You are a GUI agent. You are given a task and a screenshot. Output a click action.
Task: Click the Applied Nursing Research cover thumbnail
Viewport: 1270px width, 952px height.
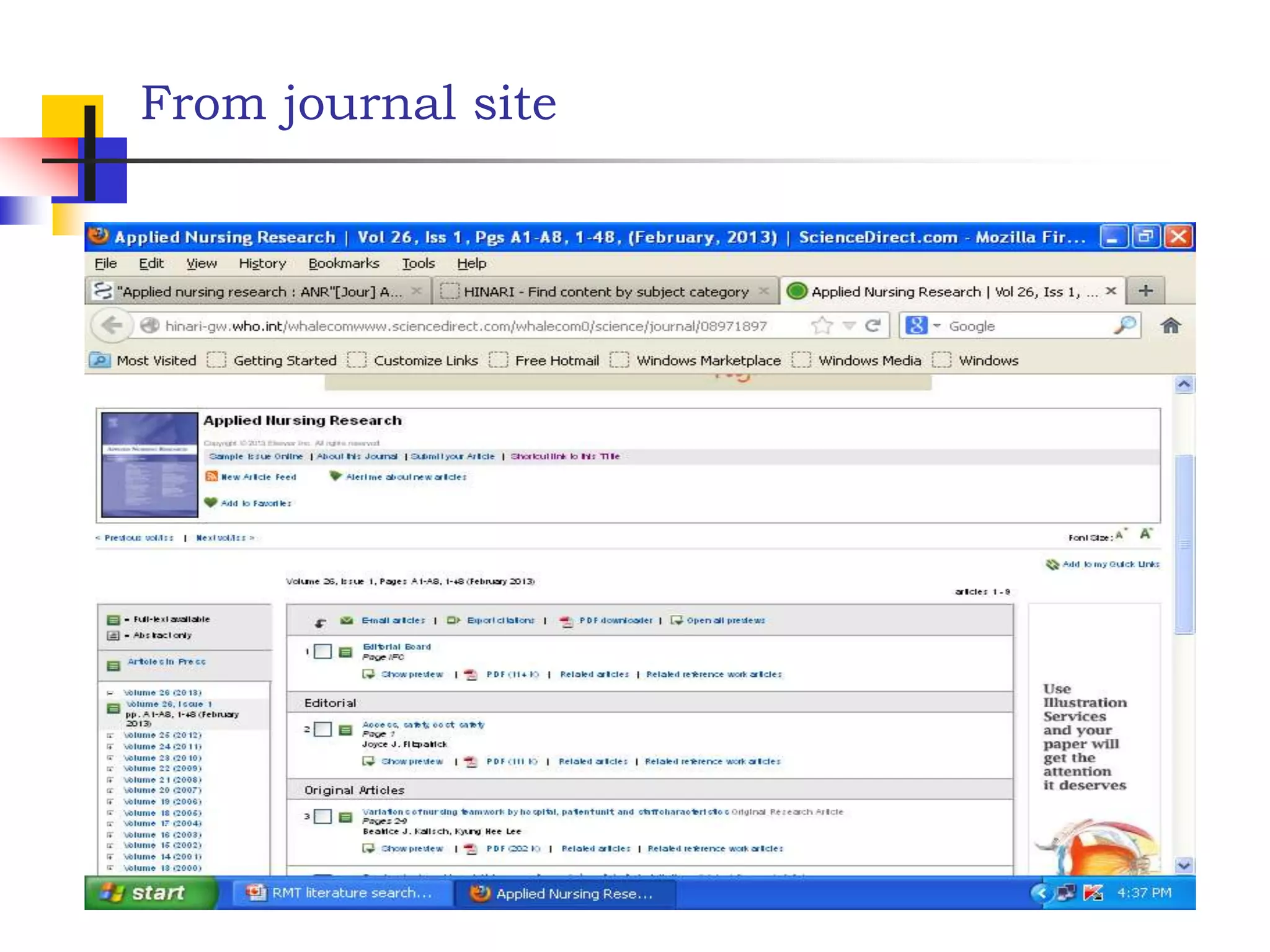click(149, 465)
